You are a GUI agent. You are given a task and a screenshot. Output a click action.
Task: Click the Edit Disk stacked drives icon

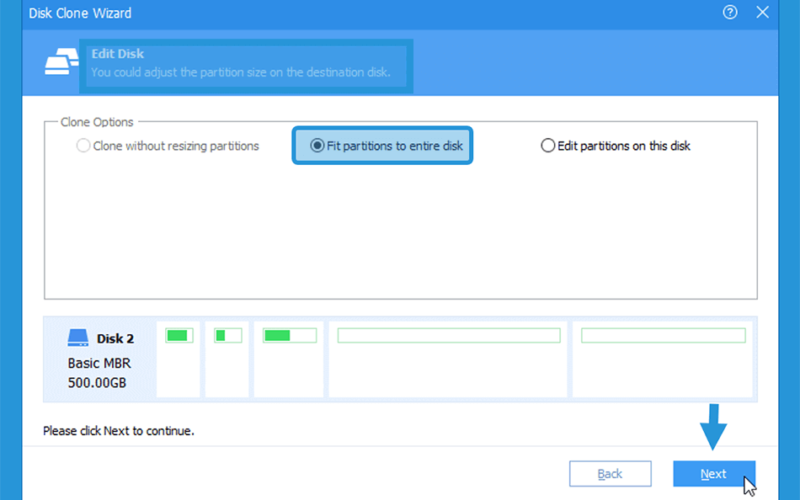pyautogui.click(x=61, y=62)
